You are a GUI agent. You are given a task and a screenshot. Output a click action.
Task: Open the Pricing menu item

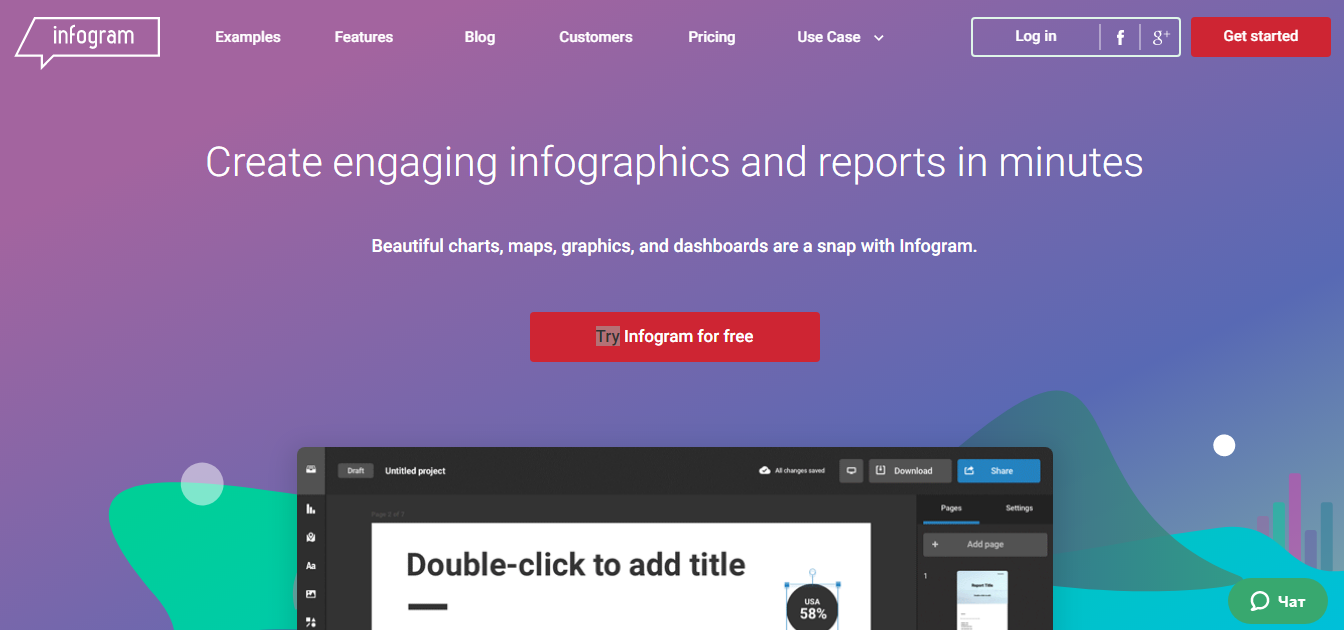point(711,36)
